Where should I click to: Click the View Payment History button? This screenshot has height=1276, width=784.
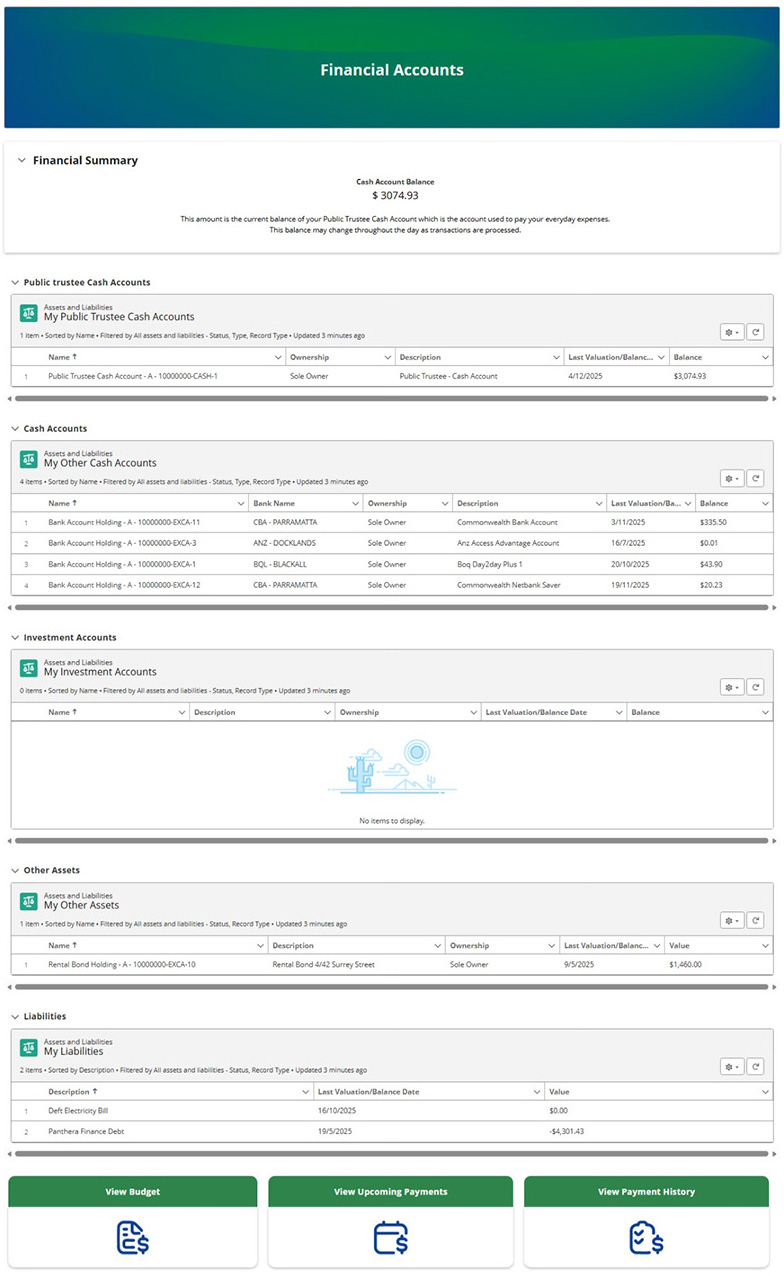click(x=646, y=1192)
